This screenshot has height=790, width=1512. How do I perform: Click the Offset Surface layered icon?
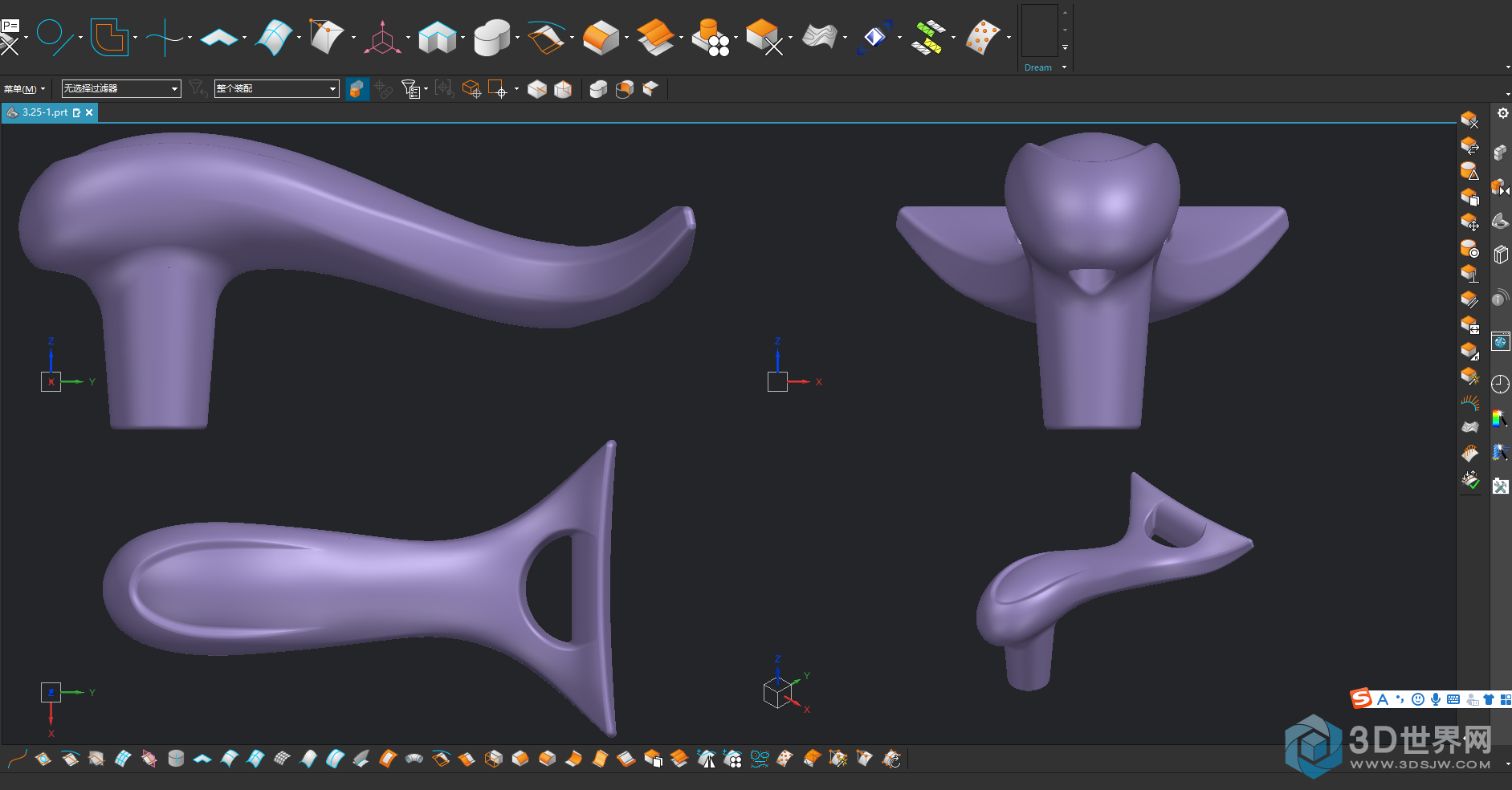656,37
